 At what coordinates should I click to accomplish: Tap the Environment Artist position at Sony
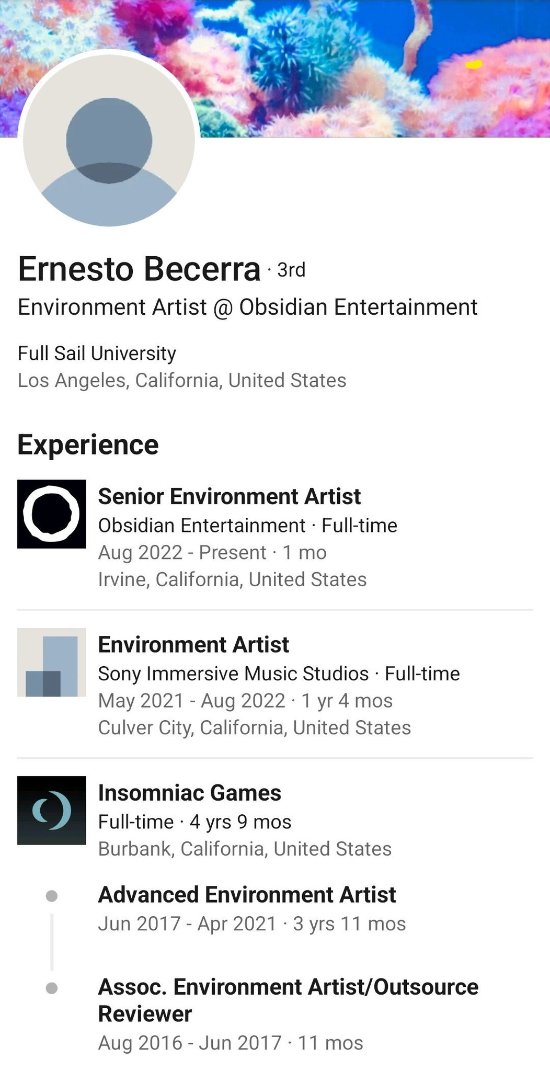click(193, 645)
